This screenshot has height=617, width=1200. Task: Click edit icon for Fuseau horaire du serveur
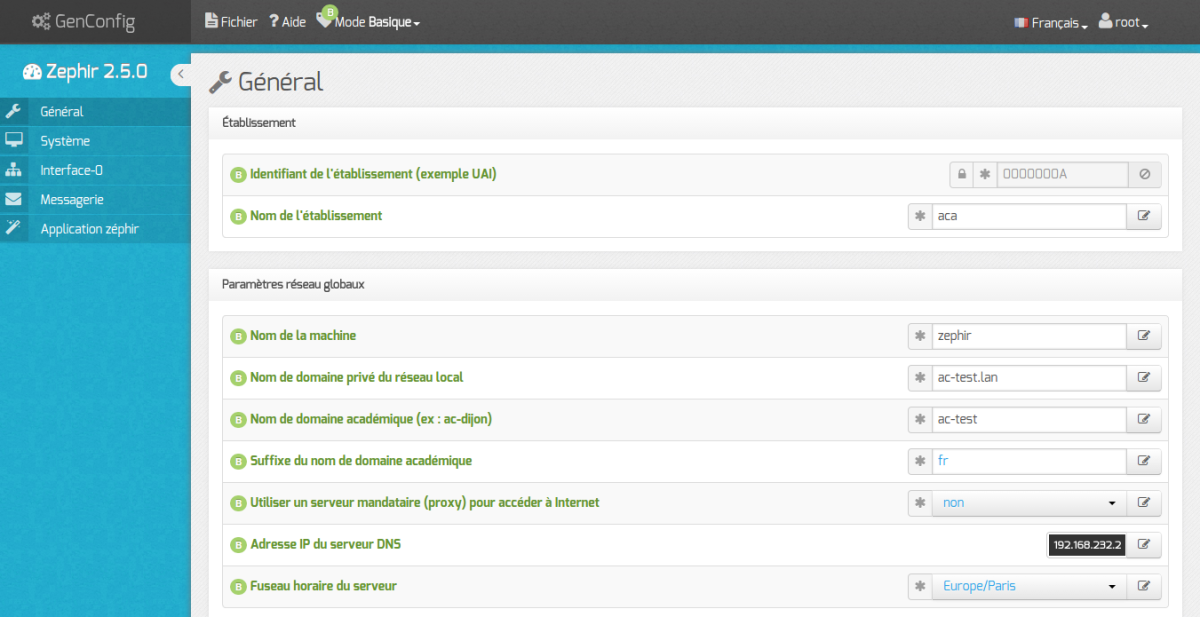[1144, 586]
